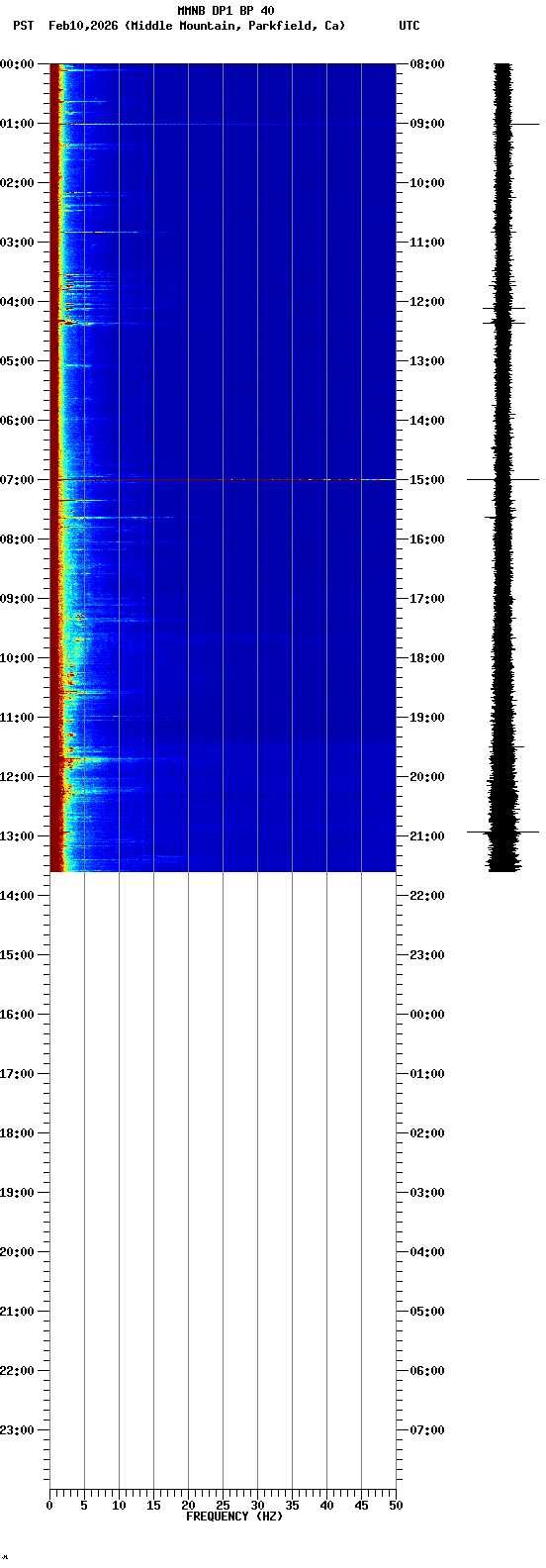Screen dimensions: 546x1568
Task: Click the "Feb10,2026" date text
Action: tap(83, 26)
